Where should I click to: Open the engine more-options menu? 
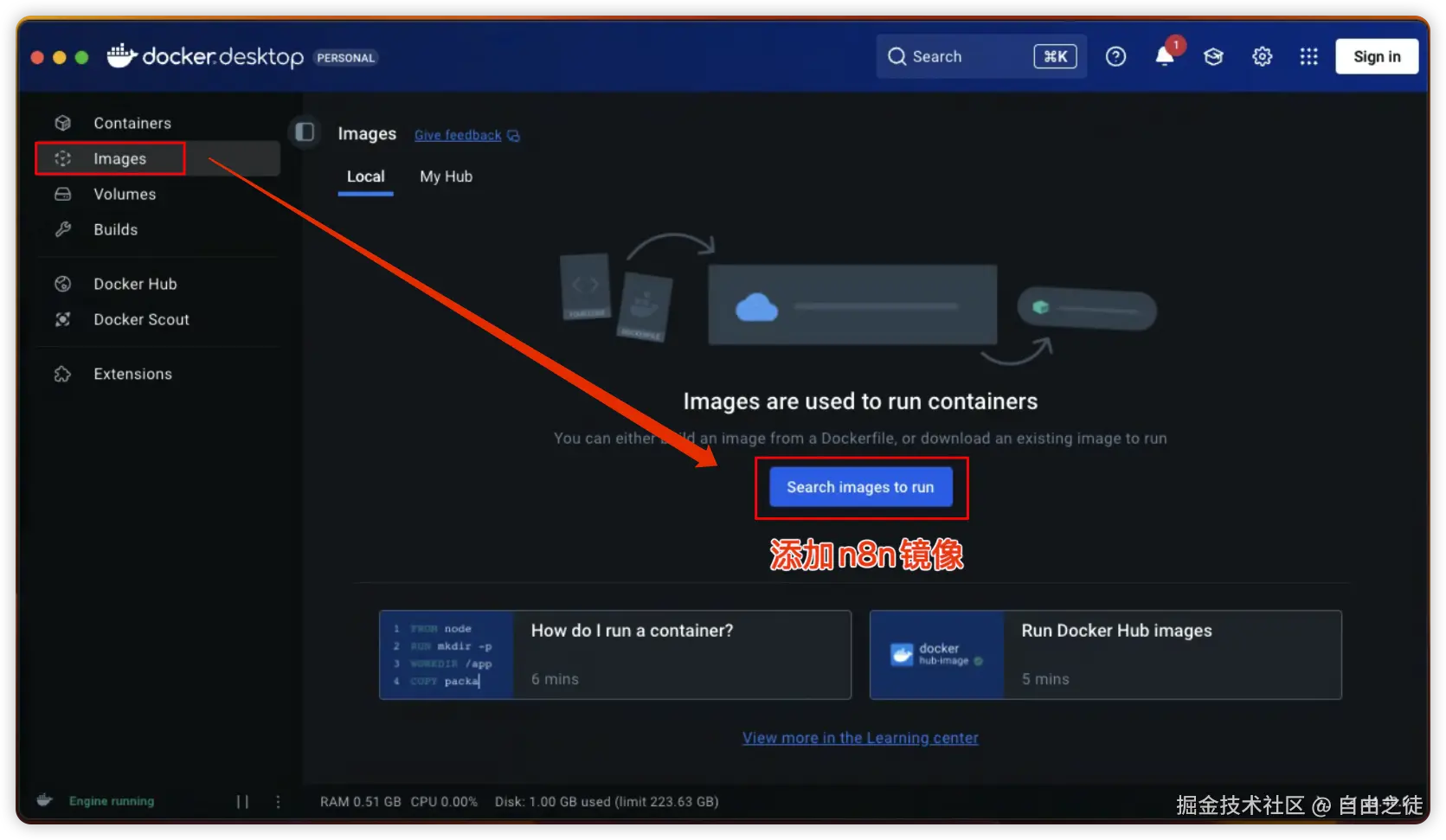tap(278, 802)
